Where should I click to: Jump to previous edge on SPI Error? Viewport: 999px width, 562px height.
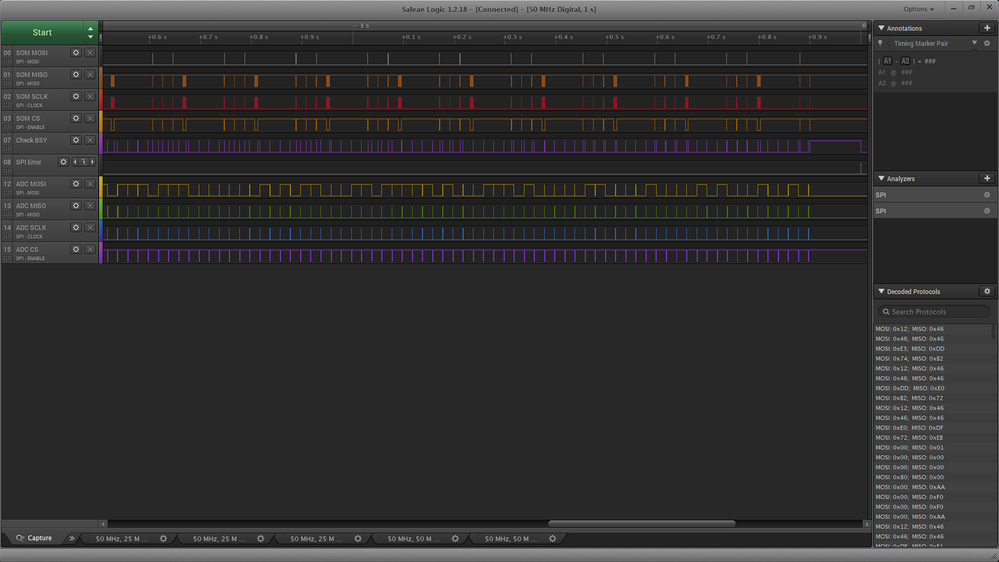(x=75, y=162)
